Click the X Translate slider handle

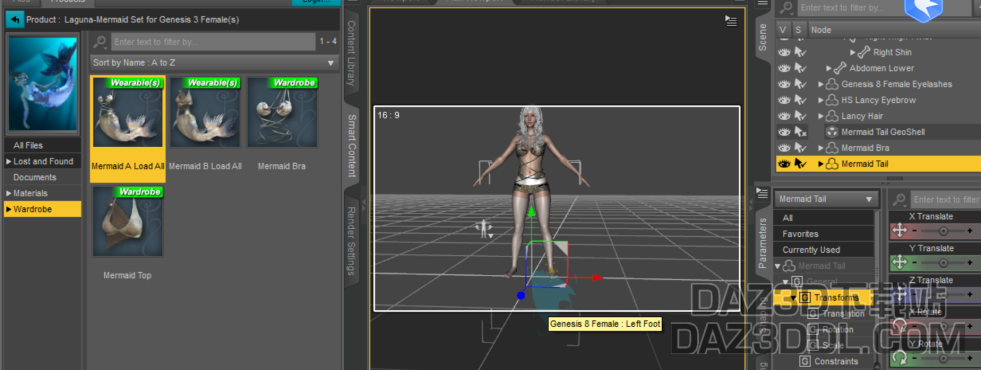(x=943, y=232)
